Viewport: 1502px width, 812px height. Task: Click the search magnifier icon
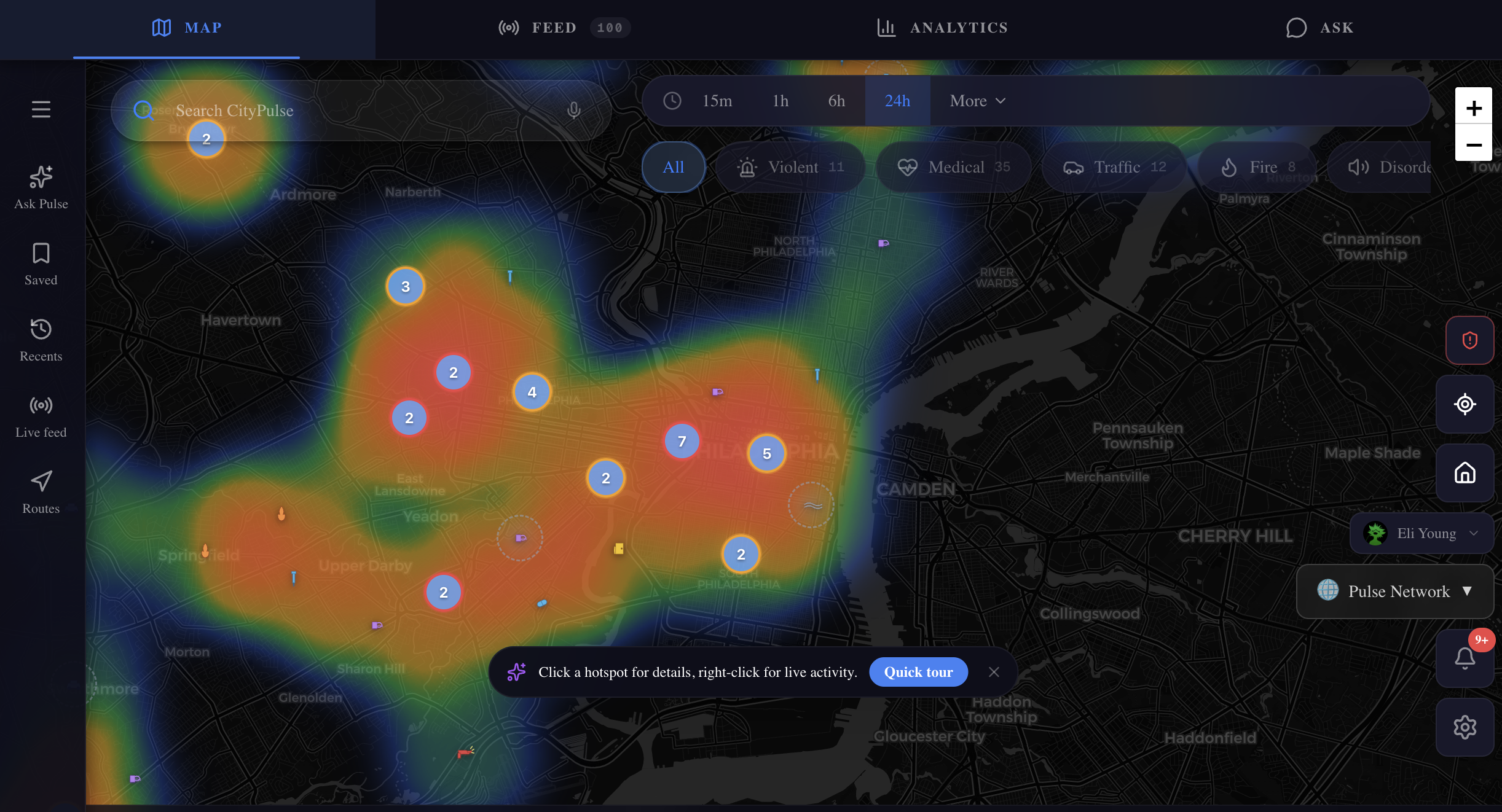pos(143,110)
